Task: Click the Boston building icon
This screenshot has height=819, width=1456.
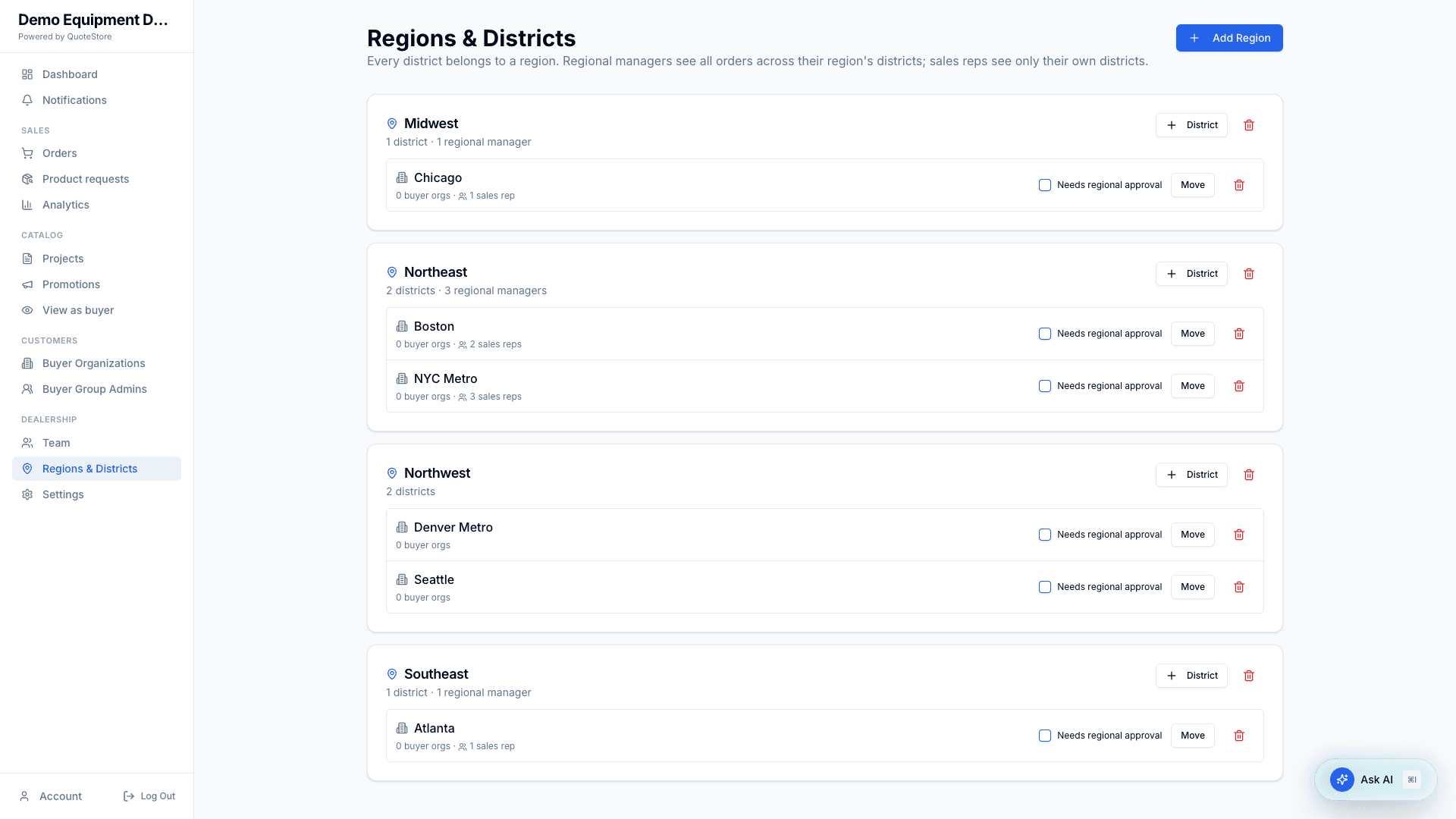Action: click(402, 326)
